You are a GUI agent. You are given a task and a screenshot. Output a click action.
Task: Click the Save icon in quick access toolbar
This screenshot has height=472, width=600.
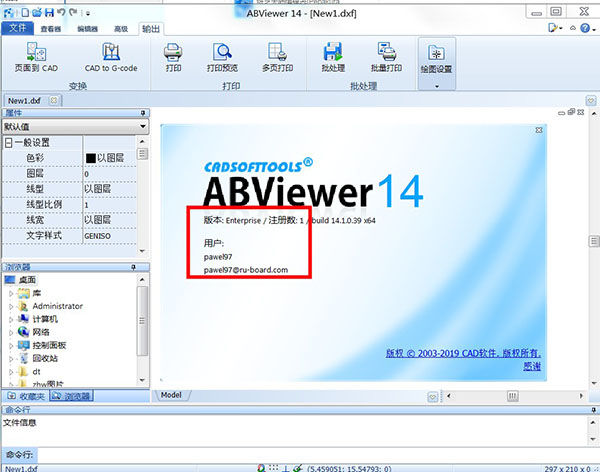[x=49, y=13]
